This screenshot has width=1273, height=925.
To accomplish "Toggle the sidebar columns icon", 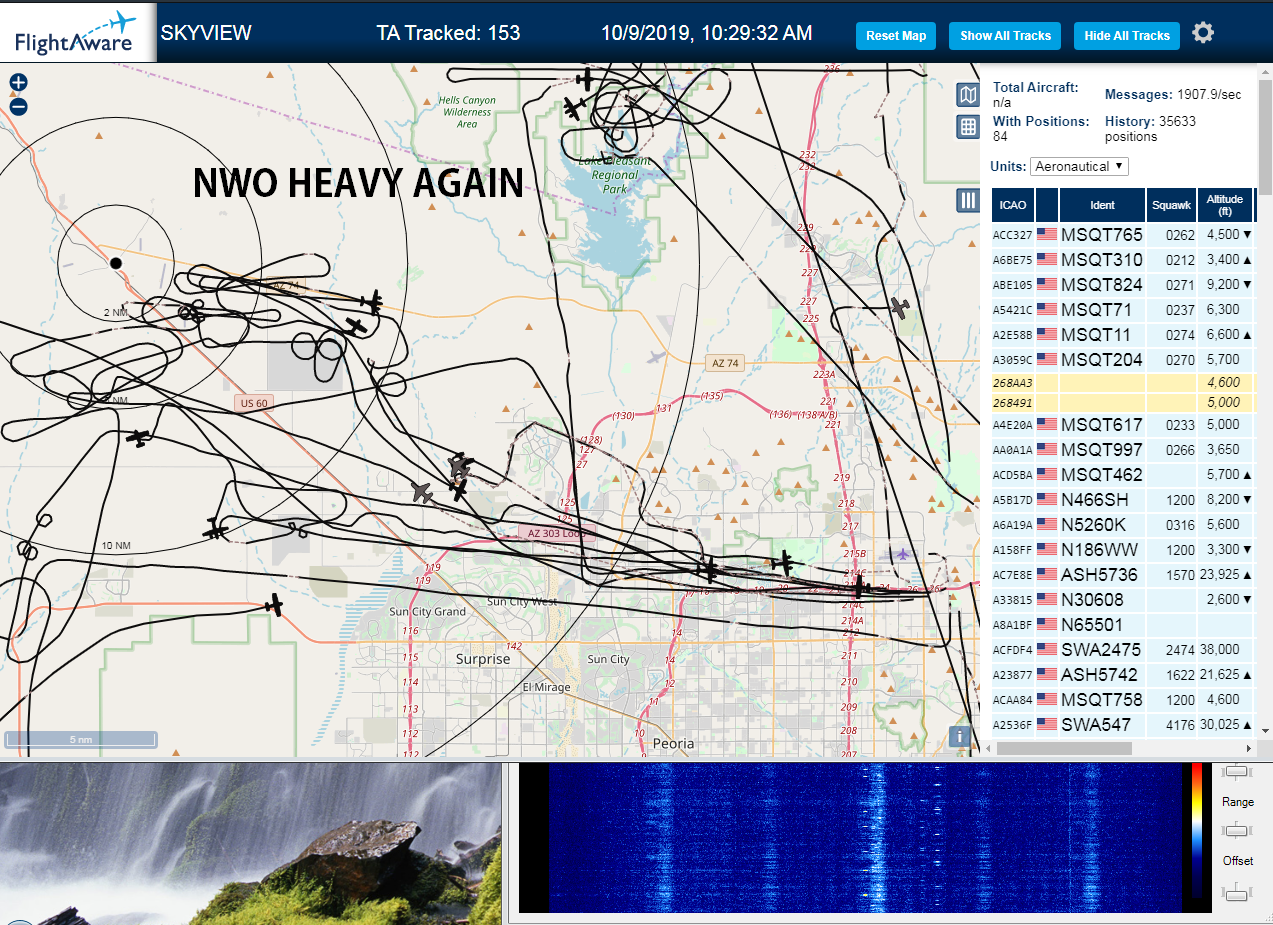I will (967, 200).
